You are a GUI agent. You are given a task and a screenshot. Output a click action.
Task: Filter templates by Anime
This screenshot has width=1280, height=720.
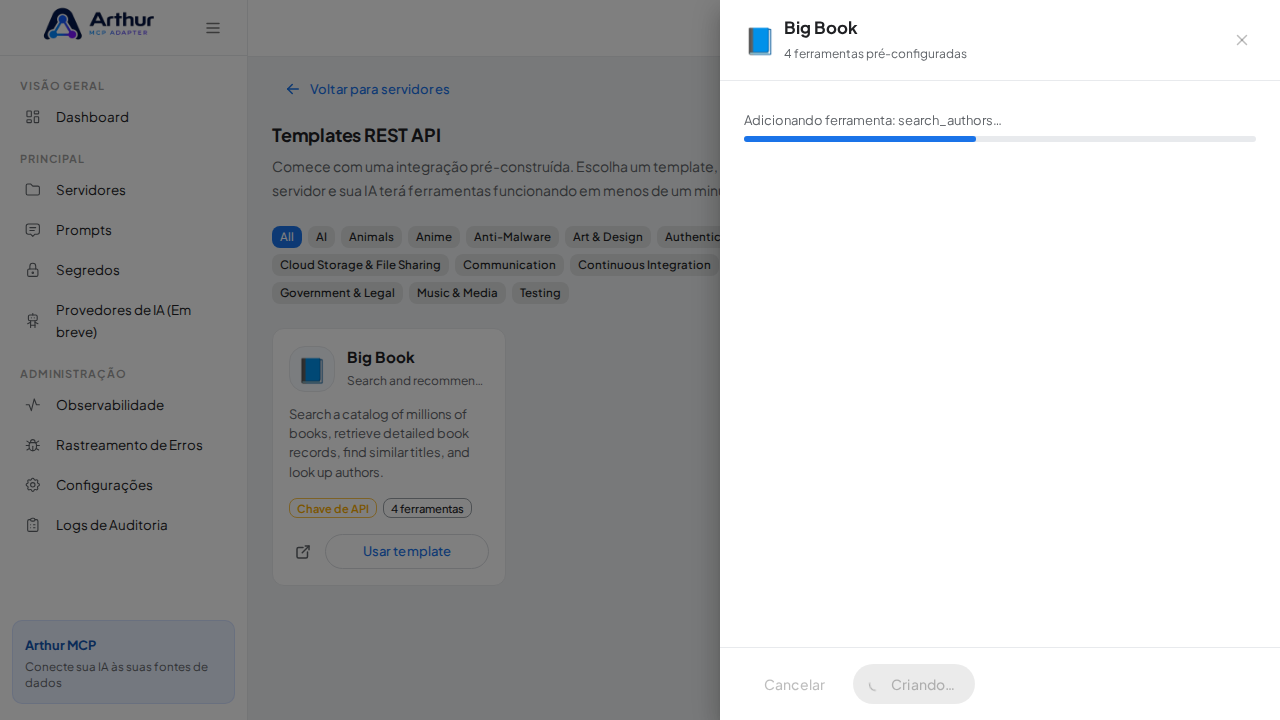434,237
